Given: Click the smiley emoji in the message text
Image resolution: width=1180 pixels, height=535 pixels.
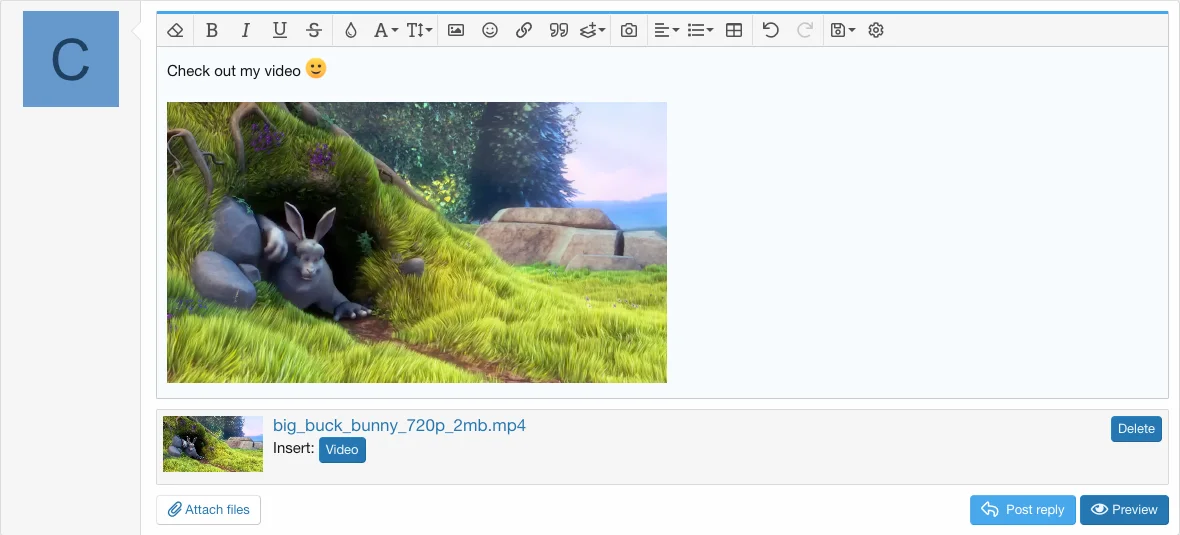Looking at the screenshot, I should [316, 69].
